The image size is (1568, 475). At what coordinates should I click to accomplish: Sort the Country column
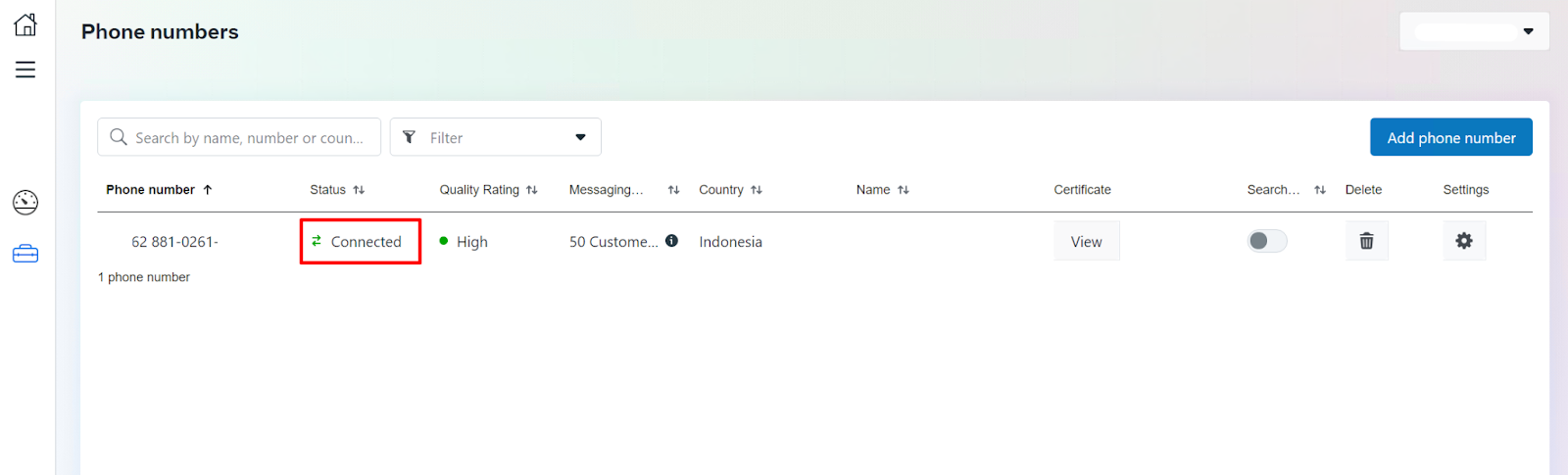(757, 190)
